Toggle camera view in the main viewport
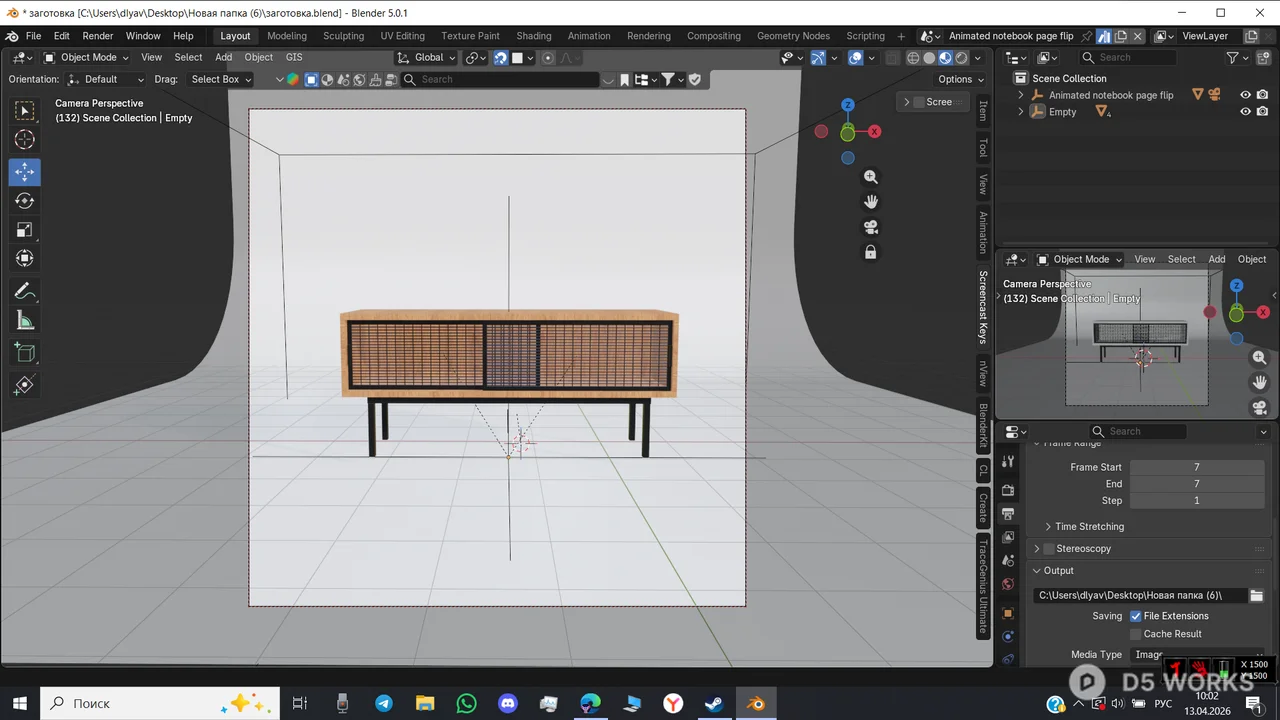Image resolution: width=1280 pixels, height=720 pixels. [871, 227]
